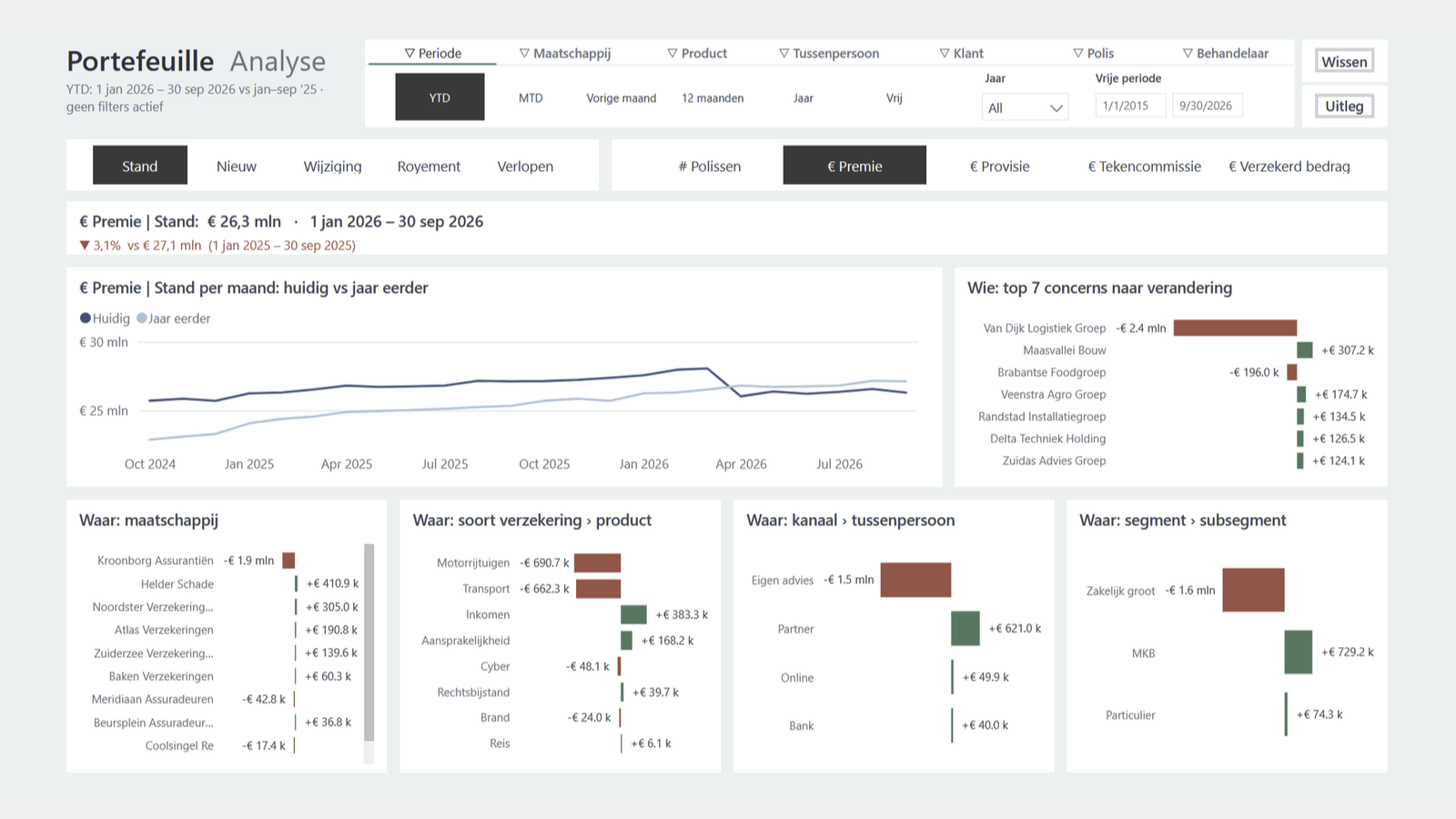Select the YTD period option

tap(440, 97)
